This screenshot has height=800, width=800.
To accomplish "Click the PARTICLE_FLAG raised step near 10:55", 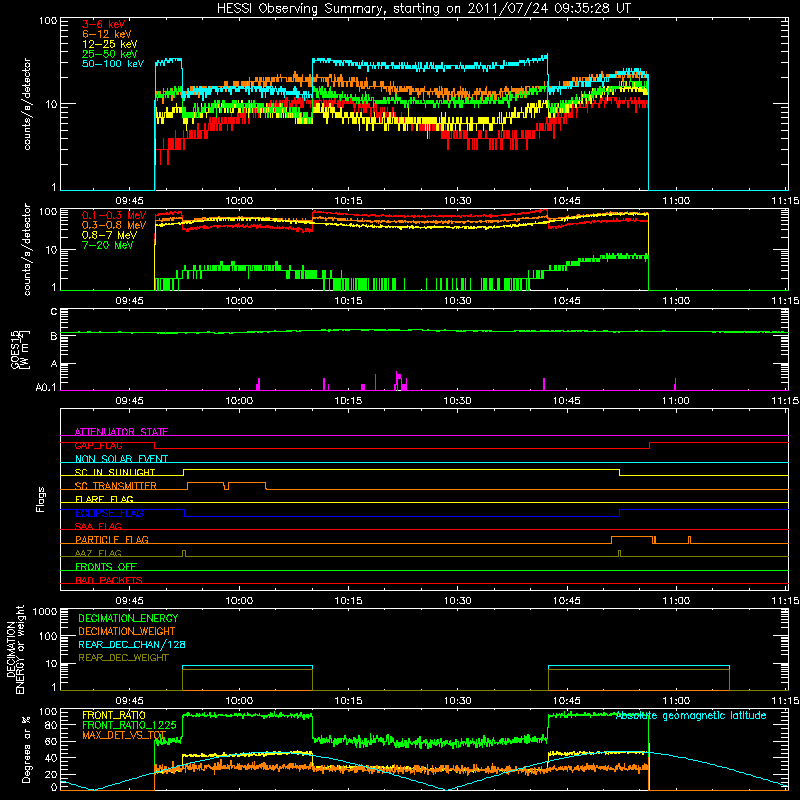I will pyautogui.click(x=632, y=537).
